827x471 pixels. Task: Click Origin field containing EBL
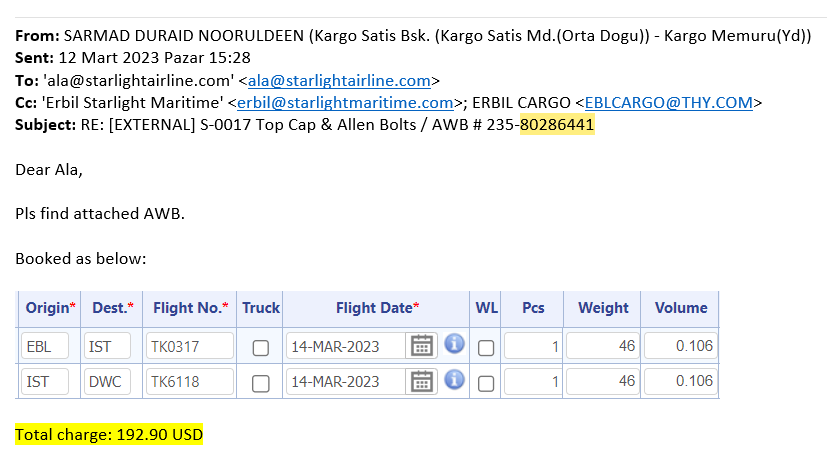46,347
